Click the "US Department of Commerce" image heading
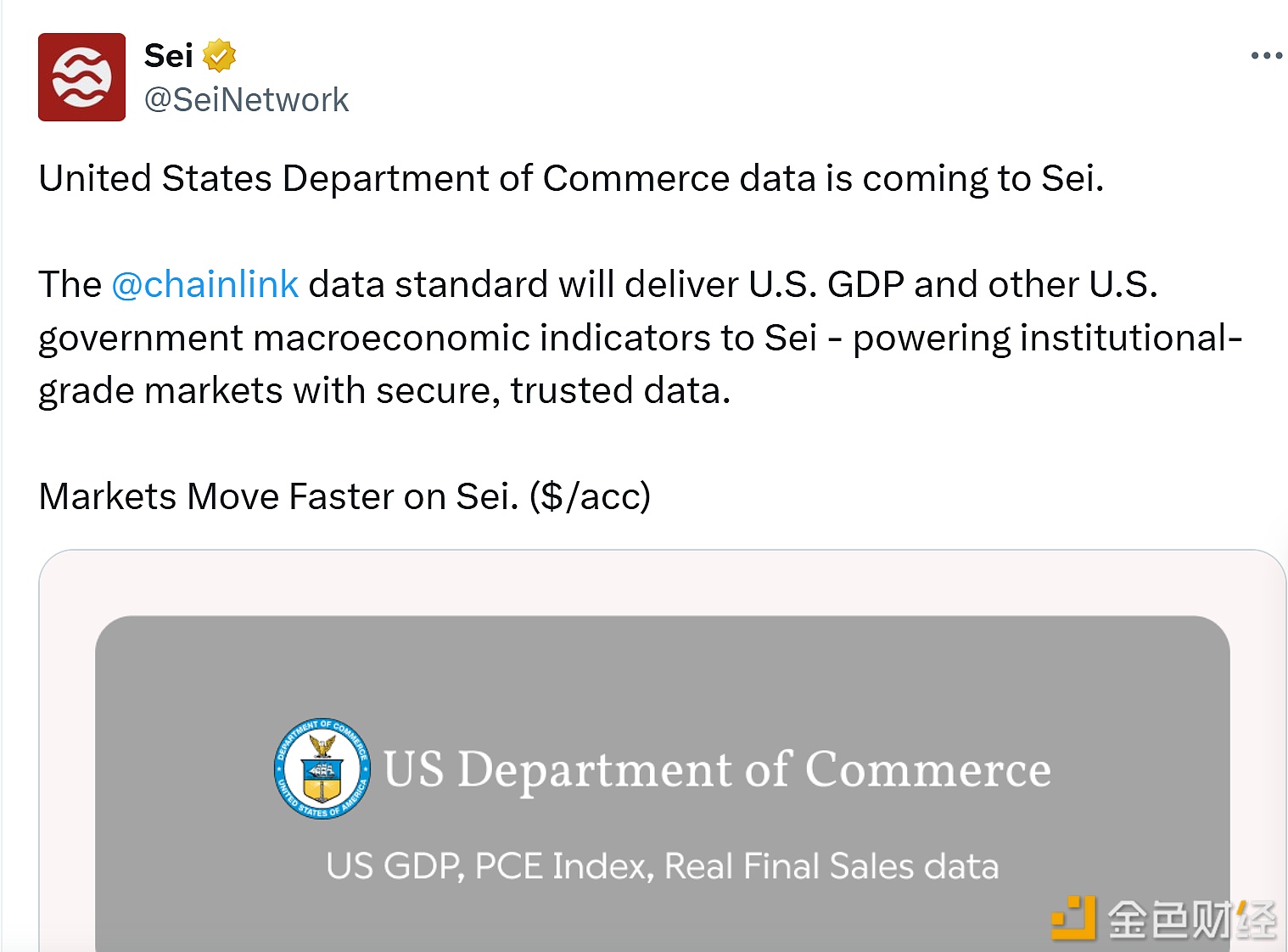Viewport: 1288px width, 952px height. tap(717, 770)
